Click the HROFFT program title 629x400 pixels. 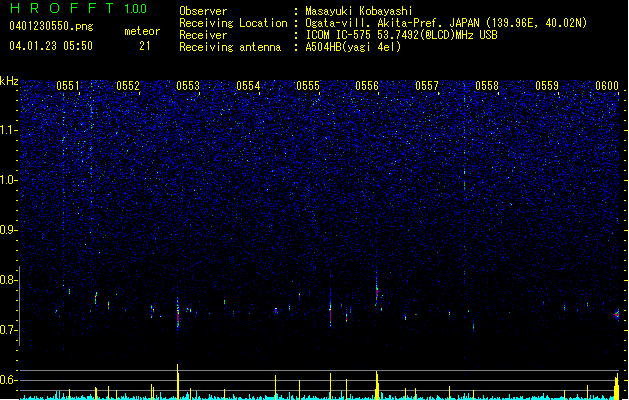point(62,8)
